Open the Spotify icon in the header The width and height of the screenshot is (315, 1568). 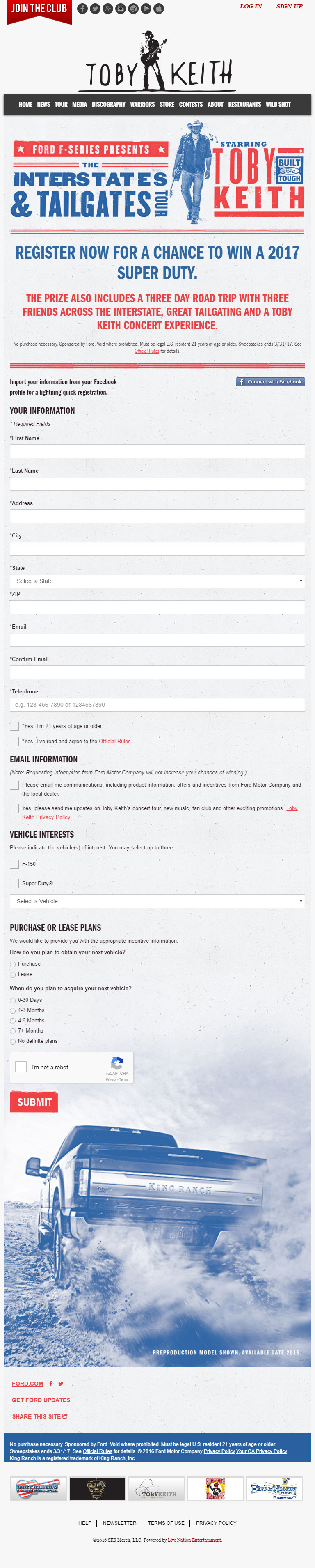click(133, 9)
